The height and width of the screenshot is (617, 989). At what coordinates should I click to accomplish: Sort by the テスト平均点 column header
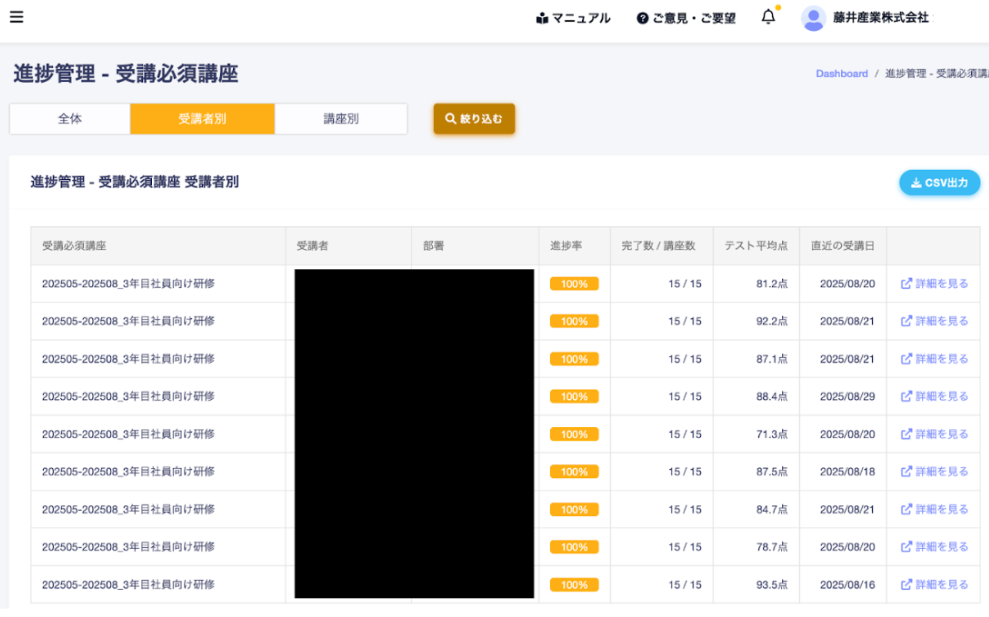[755, 246]
